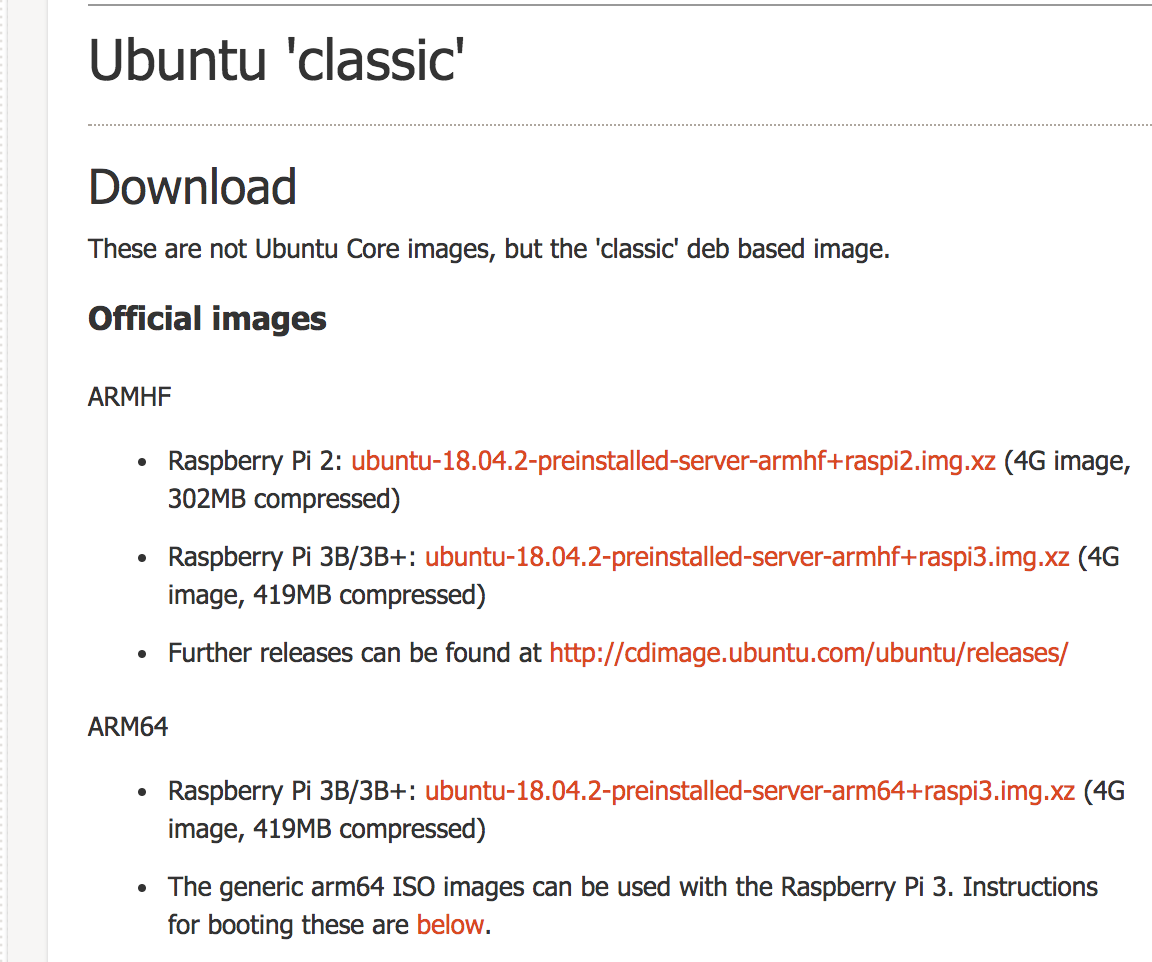The image size is (1152, 962).
Task: Click the 'Raspberry Pi 2:' label text
Action: [x=256, y=461]
